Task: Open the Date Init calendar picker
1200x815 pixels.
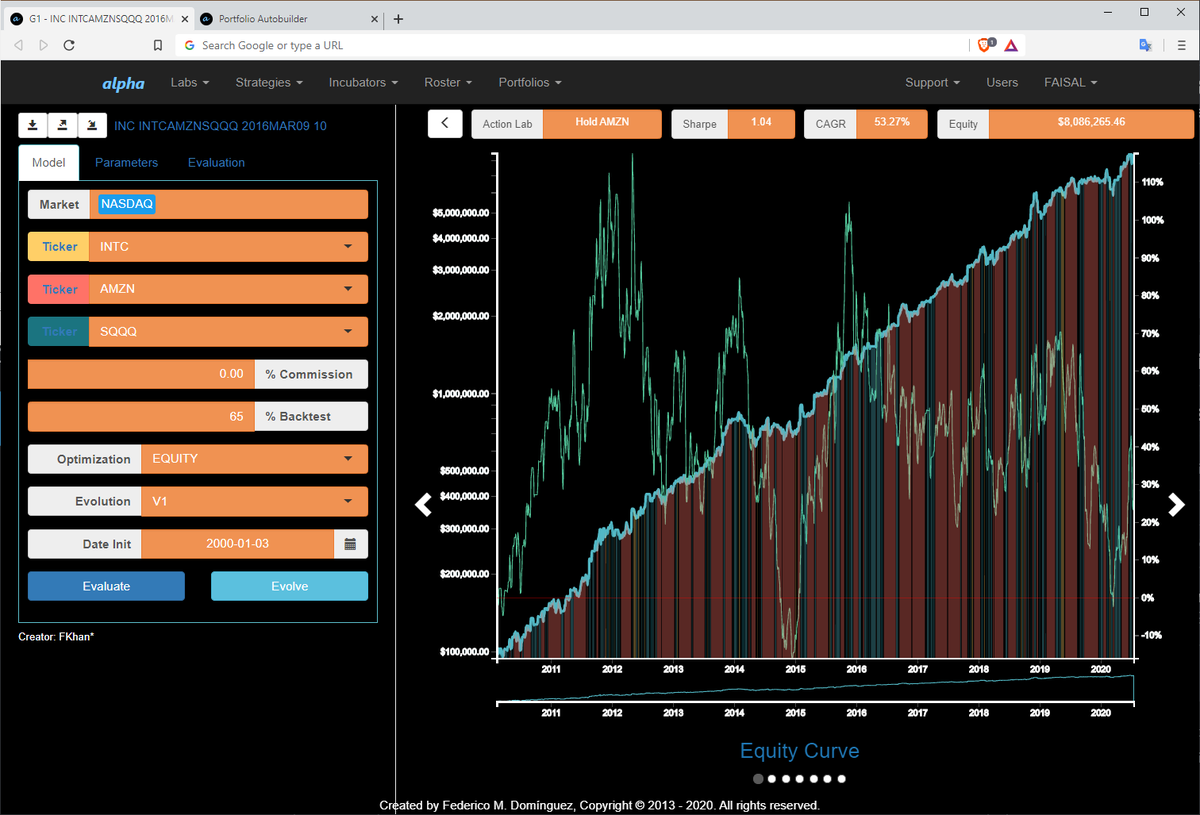Action: (x=350, y=544)
